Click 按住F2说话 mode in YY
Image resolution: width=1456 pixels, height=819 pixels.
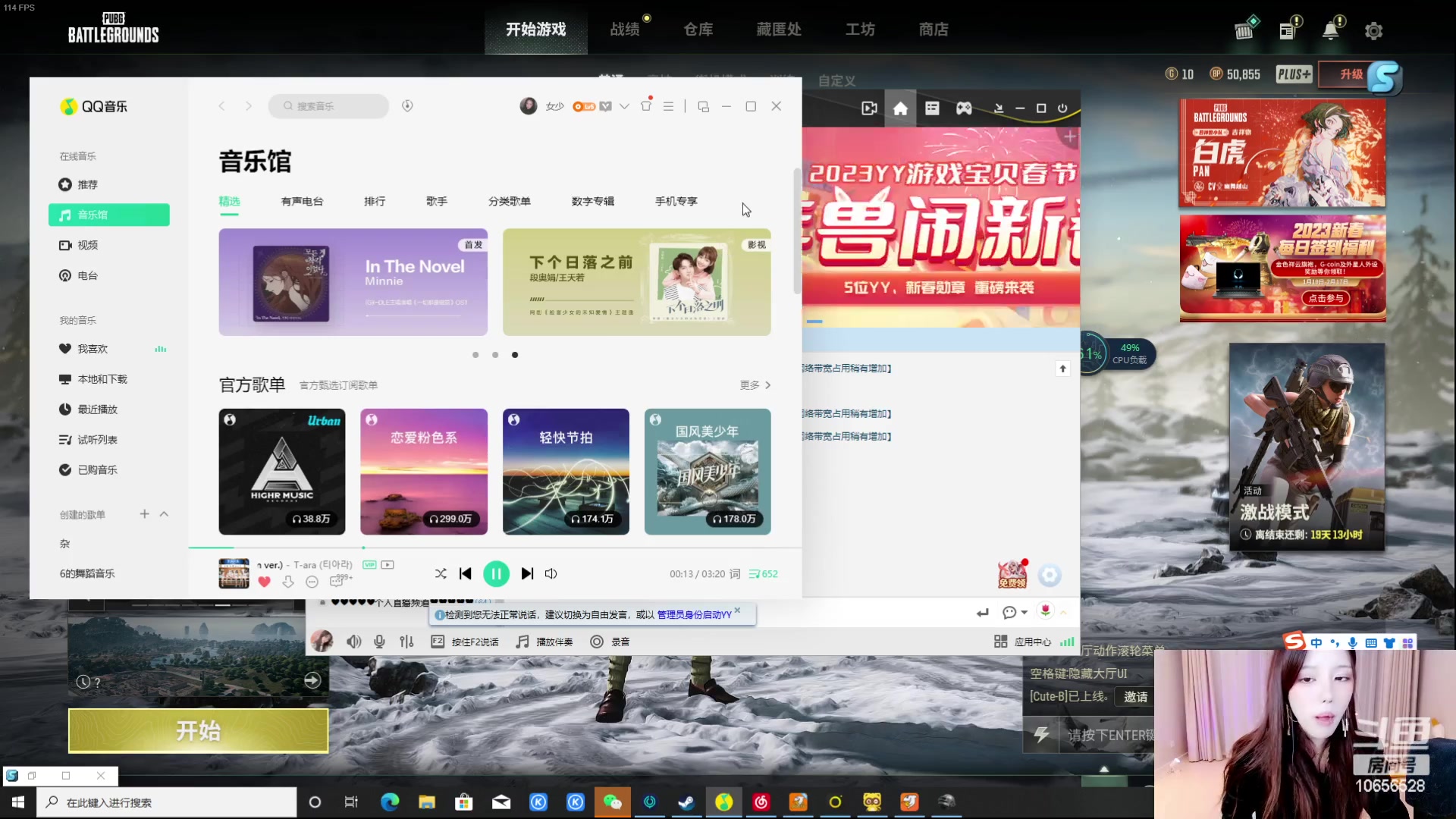466,642
